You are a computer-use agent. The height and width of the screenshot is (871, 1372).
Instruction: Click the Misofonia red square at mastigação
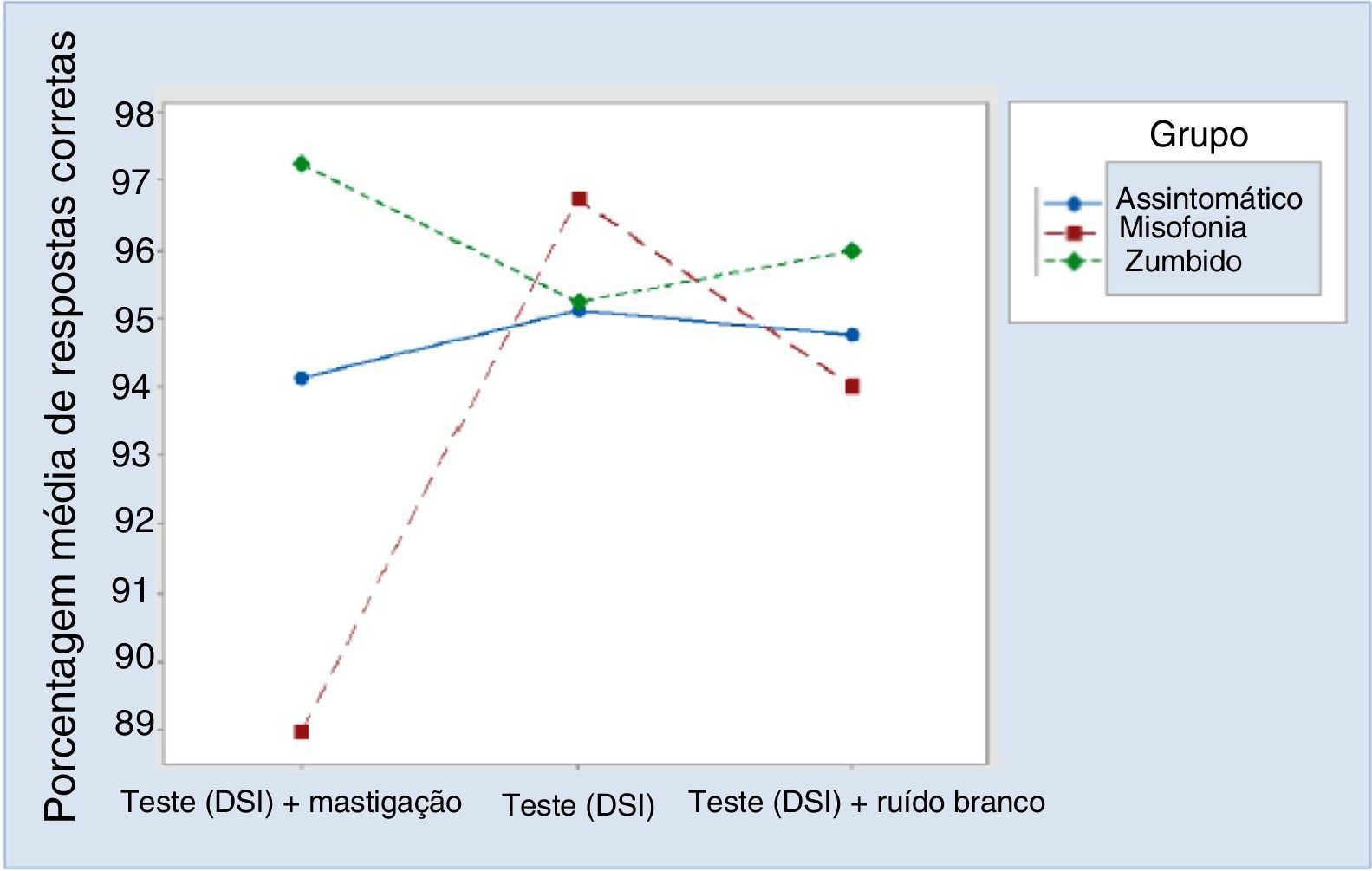301,731
